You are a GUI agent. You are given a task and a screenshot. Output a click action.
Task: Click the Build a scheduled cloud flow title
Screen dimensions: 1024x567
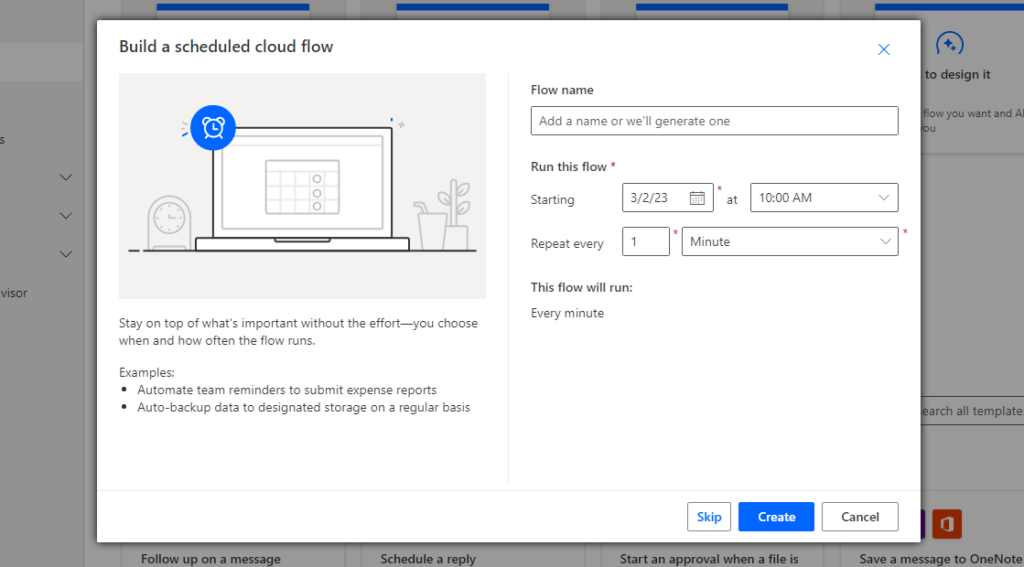pyautogui.click(x=226, y=46)
